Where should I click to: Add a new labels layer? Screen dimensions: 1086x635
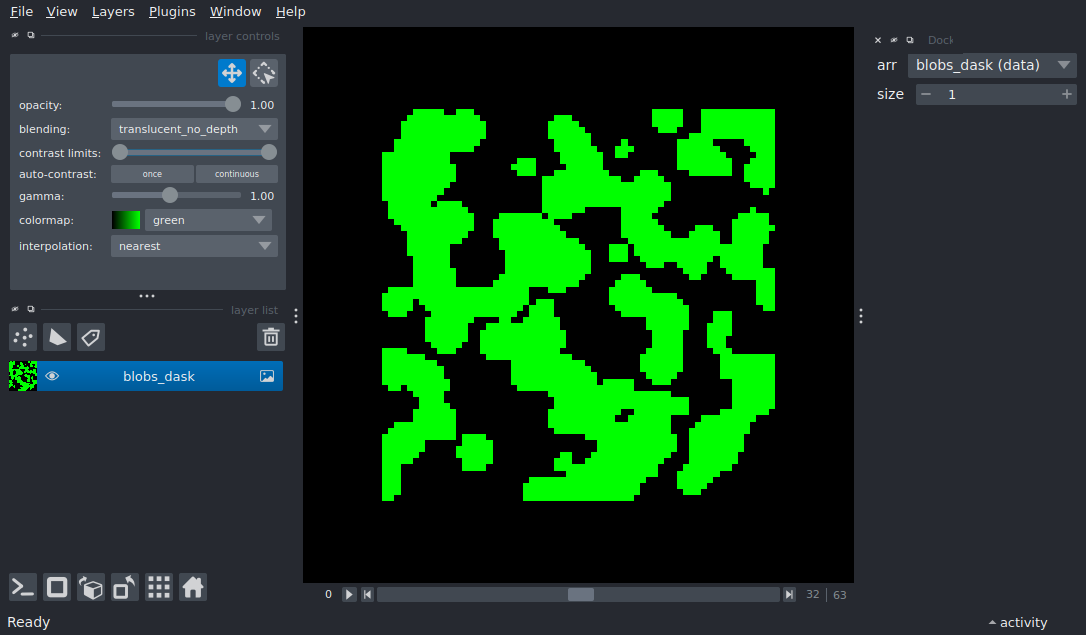click(91, 337)
